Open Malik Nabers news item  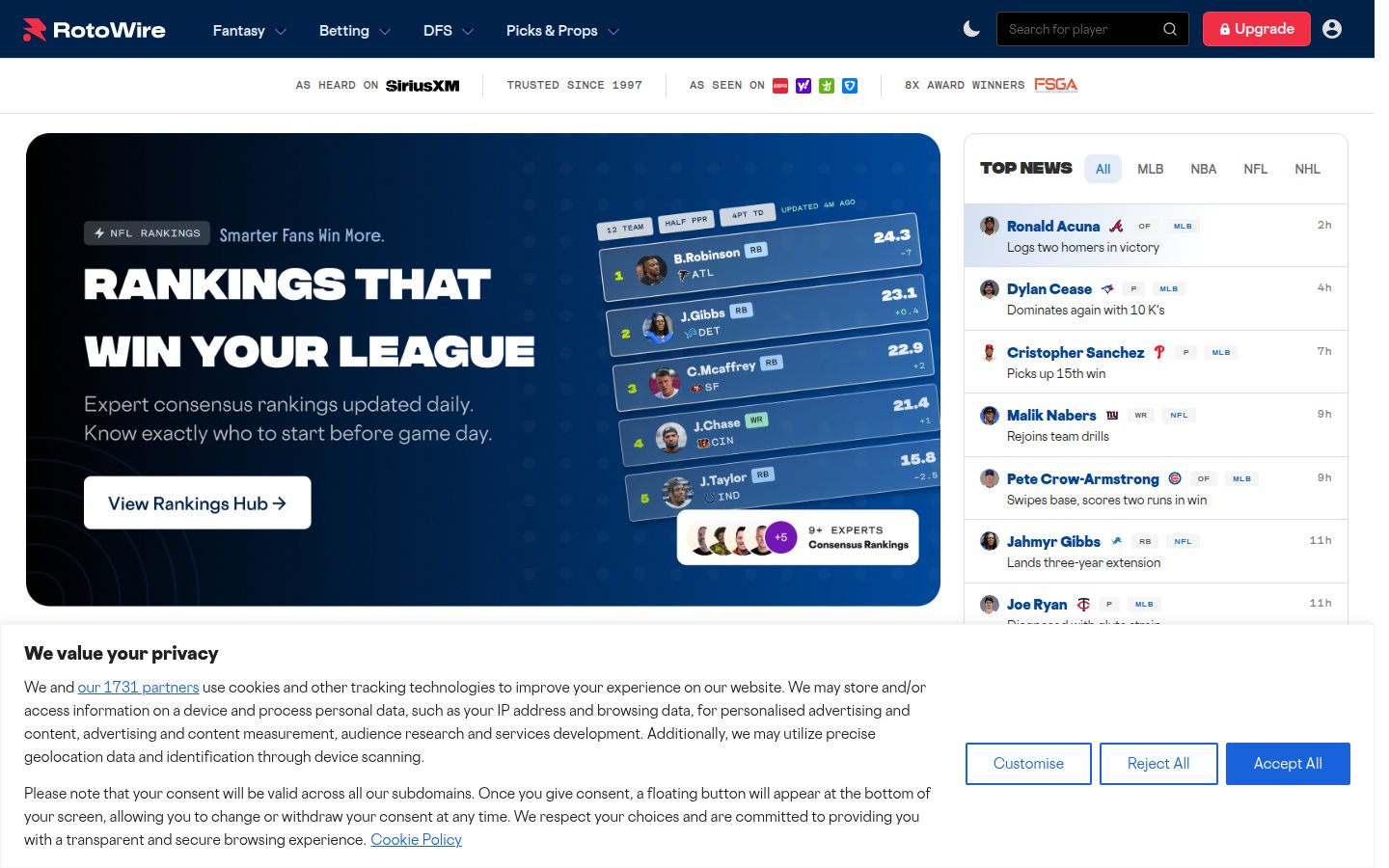1156,425
